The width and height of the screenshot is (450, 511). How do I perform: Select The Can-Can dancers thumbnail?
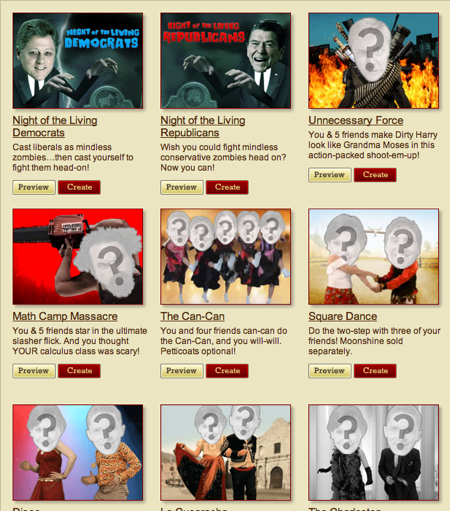click(226, 257)
